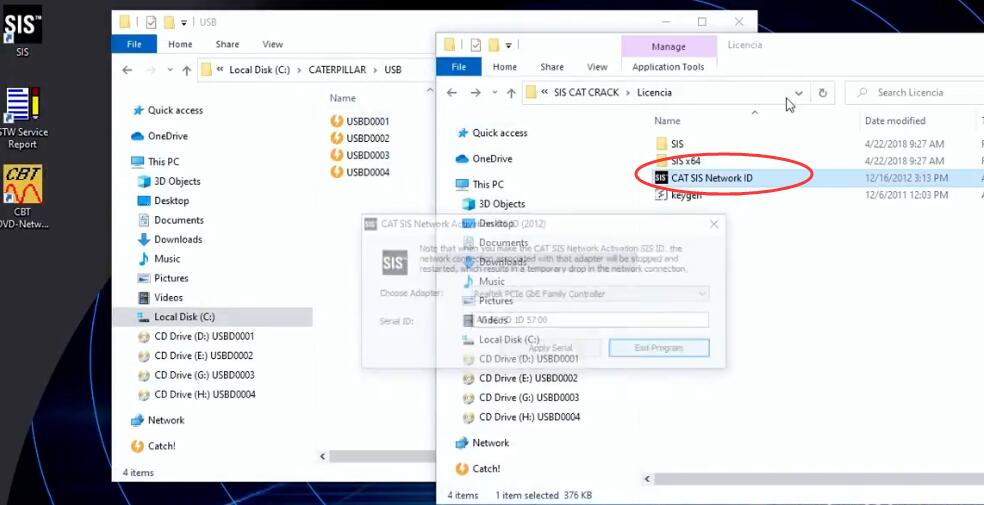984x505 pixels.
Task: Open CD Drive (H:) USBD0004 in USB sidebar
Action: (196, 395)
